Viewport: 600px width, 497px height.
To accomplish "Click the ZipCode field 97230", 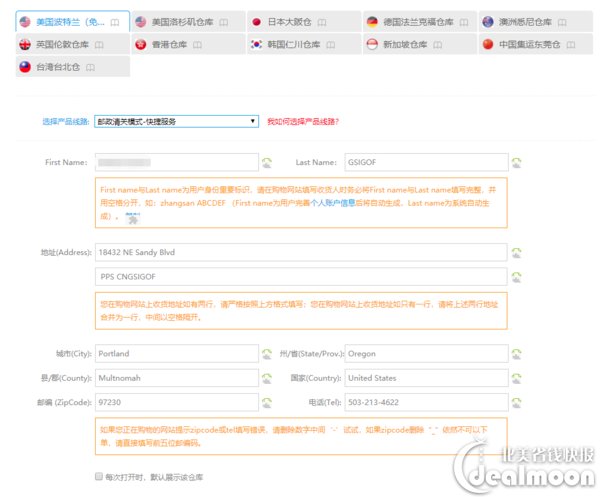I will pyautogui.click(x=177, y=402).
